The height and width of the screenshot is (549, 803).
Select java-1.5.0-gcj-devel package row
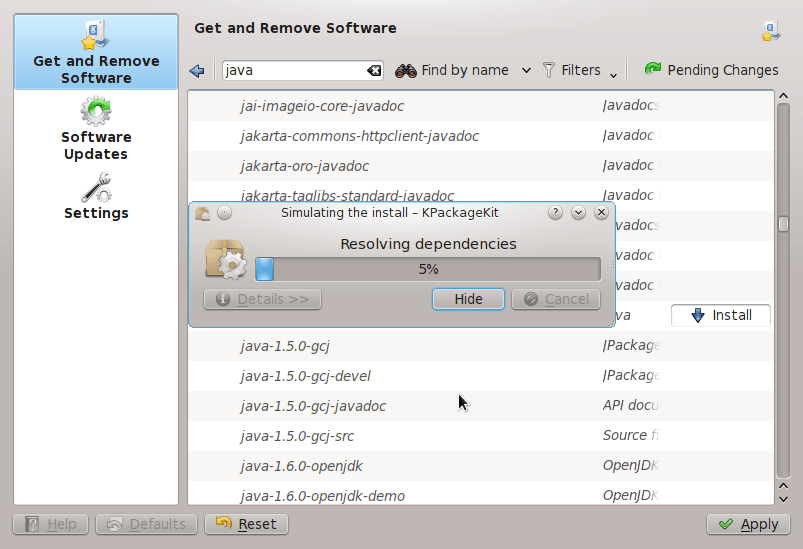[x=480, y=376]
